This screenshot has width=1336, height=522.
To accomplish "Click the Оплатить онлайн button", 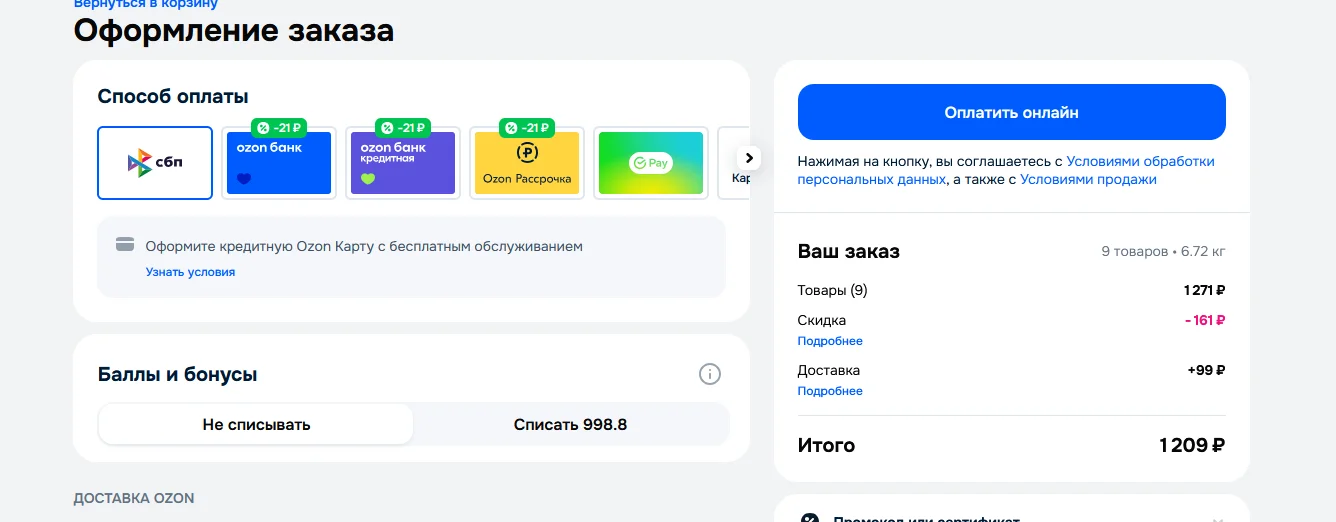I will pos(1011,112).
